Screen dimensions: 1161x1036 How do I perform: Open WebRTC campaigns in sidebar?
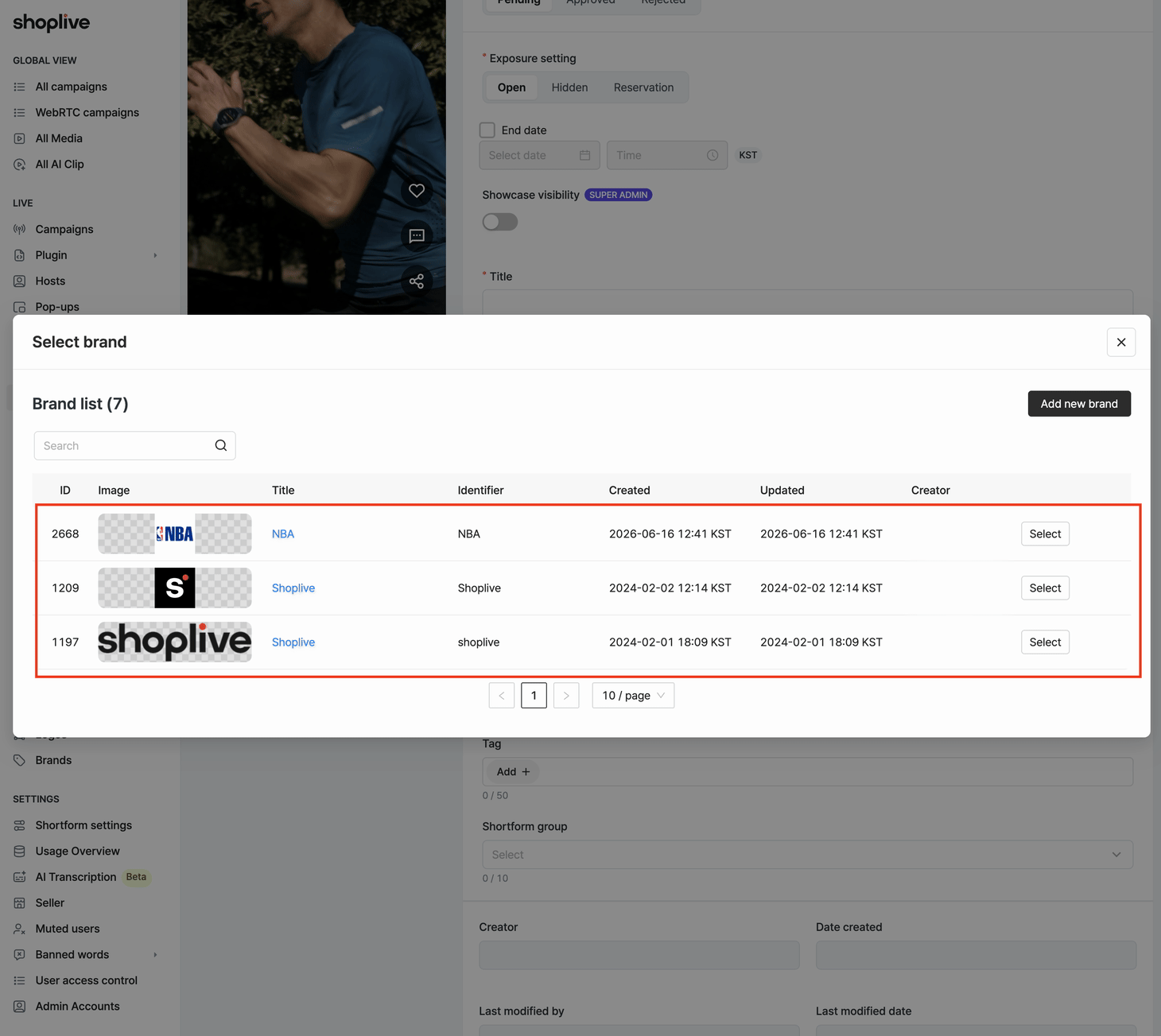(x=87, y=112)
